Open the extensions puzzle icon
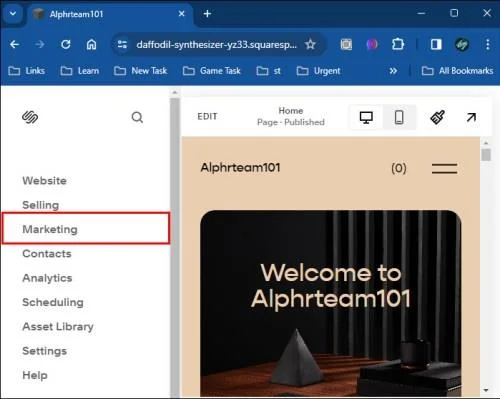 (x=398, y=44)
